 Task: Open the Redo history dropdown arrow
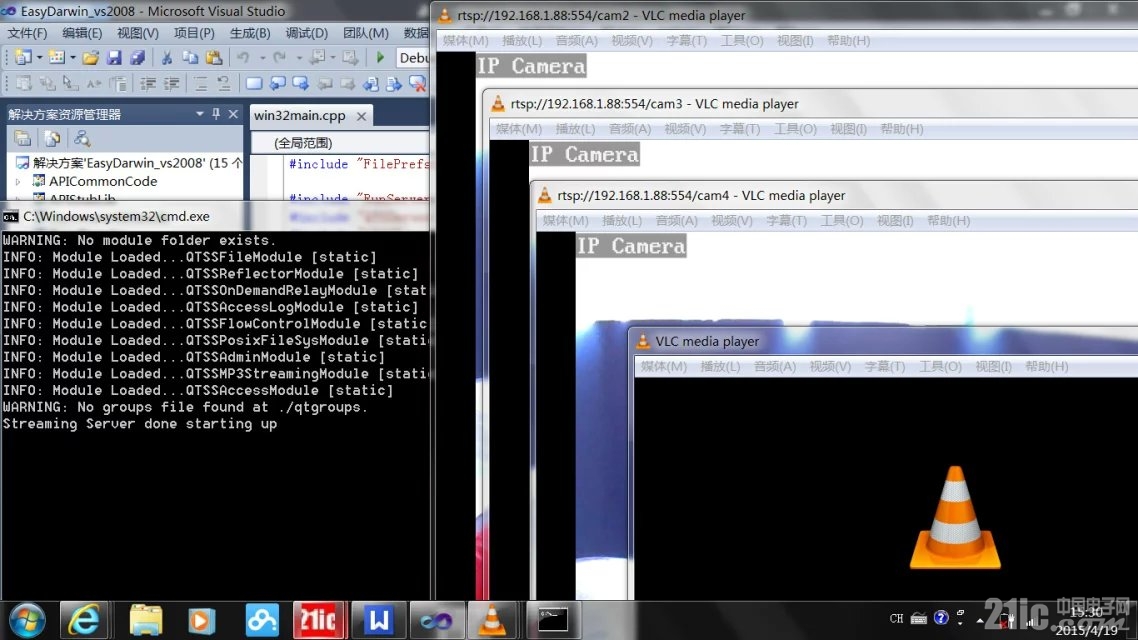(298, 57)
